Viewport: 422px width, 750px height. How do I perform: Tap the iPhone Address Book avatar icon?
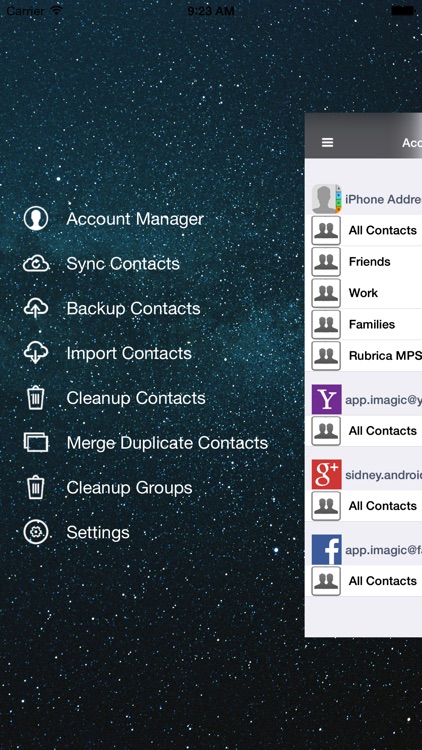[327, 199]
